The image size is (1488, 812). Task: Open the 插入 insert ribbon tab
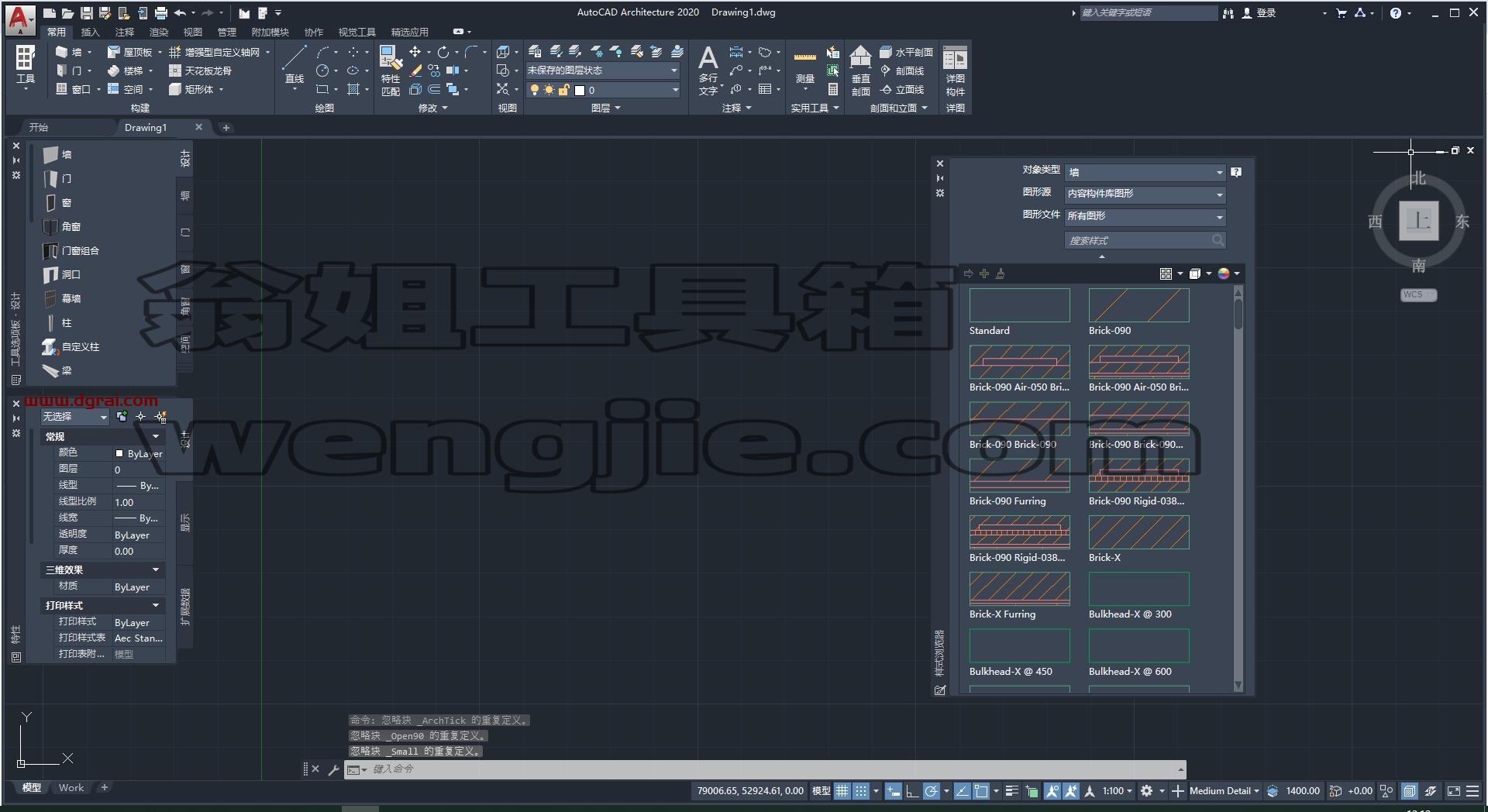coord(91,32)
